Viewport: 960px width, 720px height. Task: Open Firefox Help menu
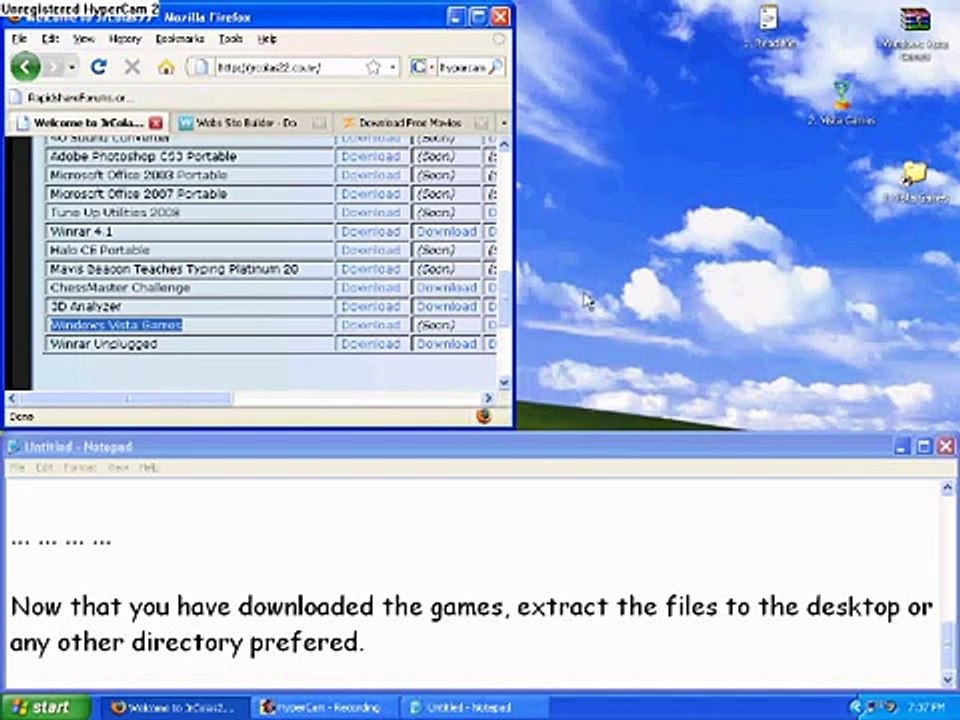pyautogui.click(x=267, y=39)
